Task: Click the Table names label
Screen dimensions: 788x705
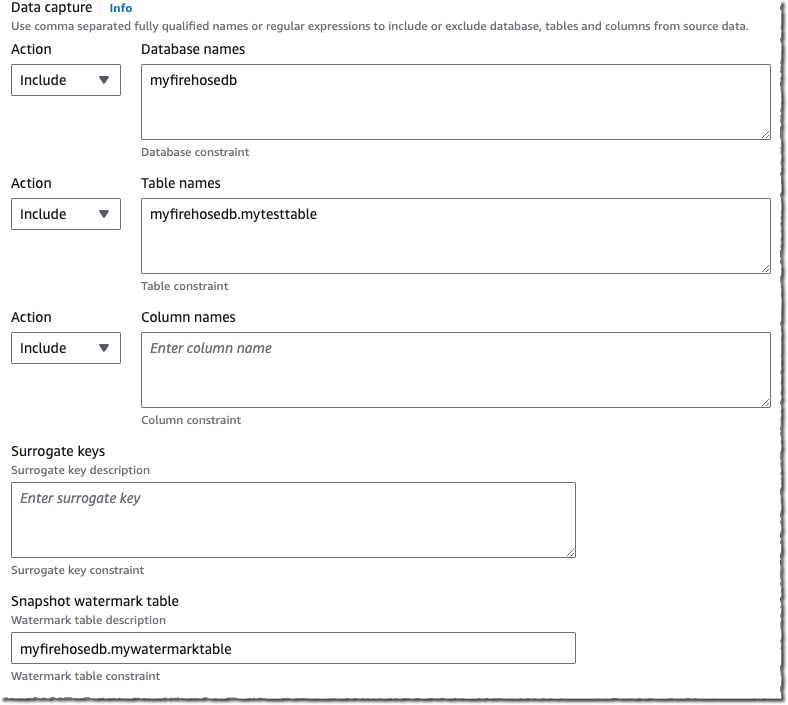Action: (x=181, y=183)
